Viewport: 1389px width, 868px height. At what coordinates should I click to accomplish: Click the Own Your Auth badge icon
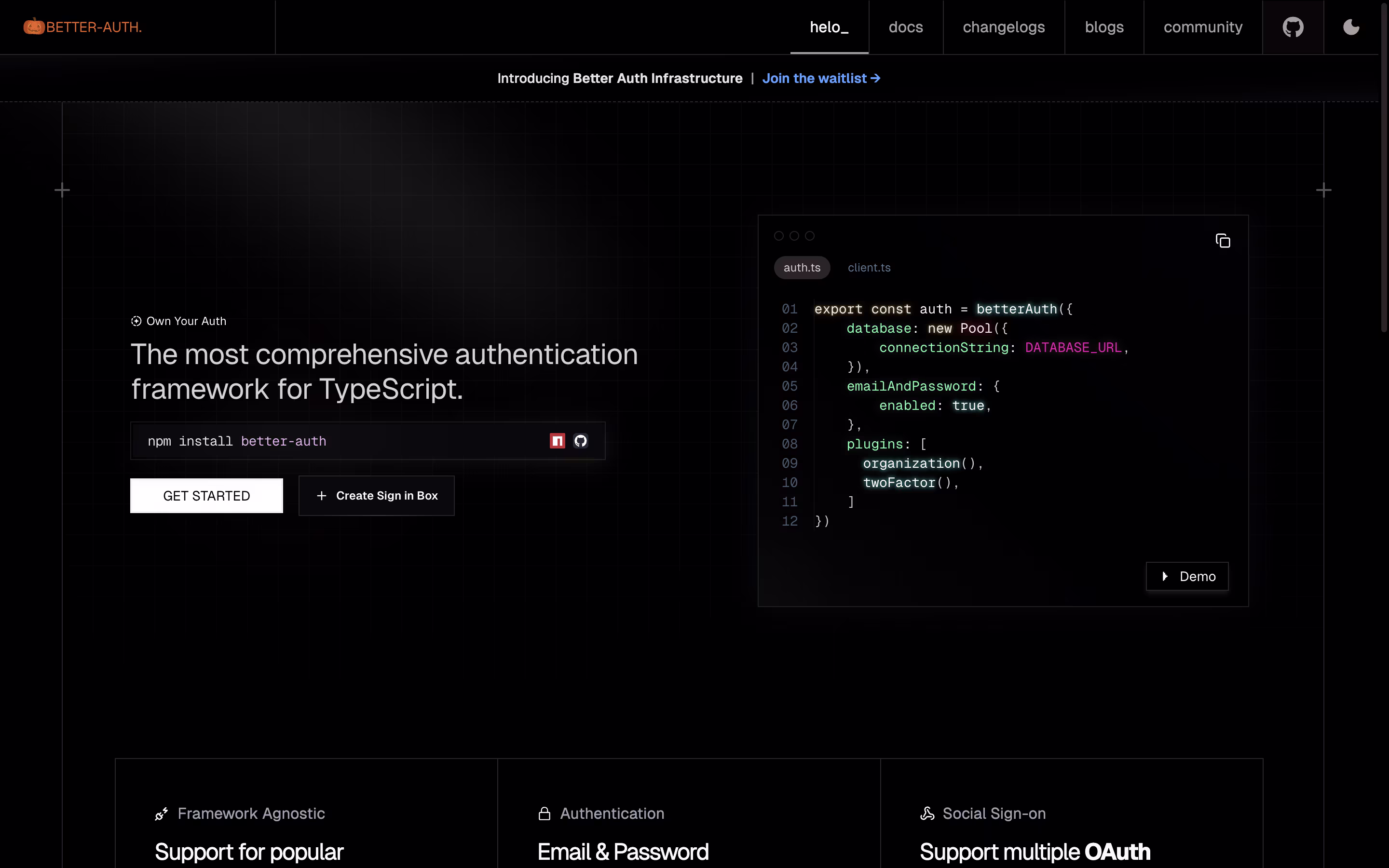[136, 321]
